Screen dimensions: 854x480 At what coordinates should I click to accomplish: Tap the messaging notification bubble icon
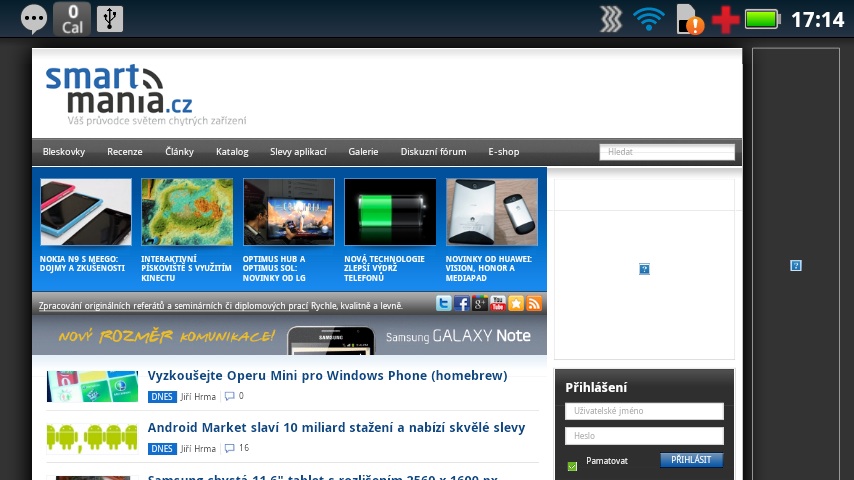(x=33, y=19)
